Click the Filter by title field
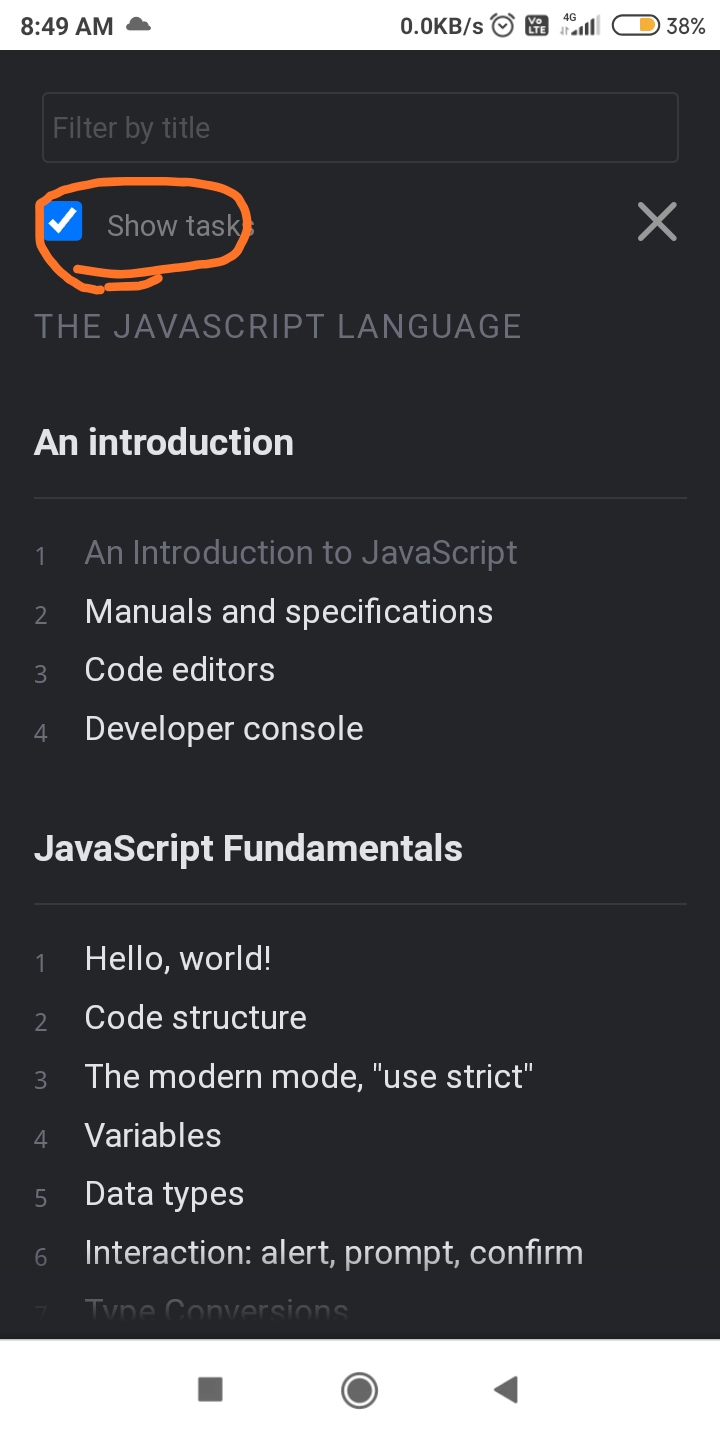The height and width of the screenshot is (1440, 720). click(x=360, y=128)
